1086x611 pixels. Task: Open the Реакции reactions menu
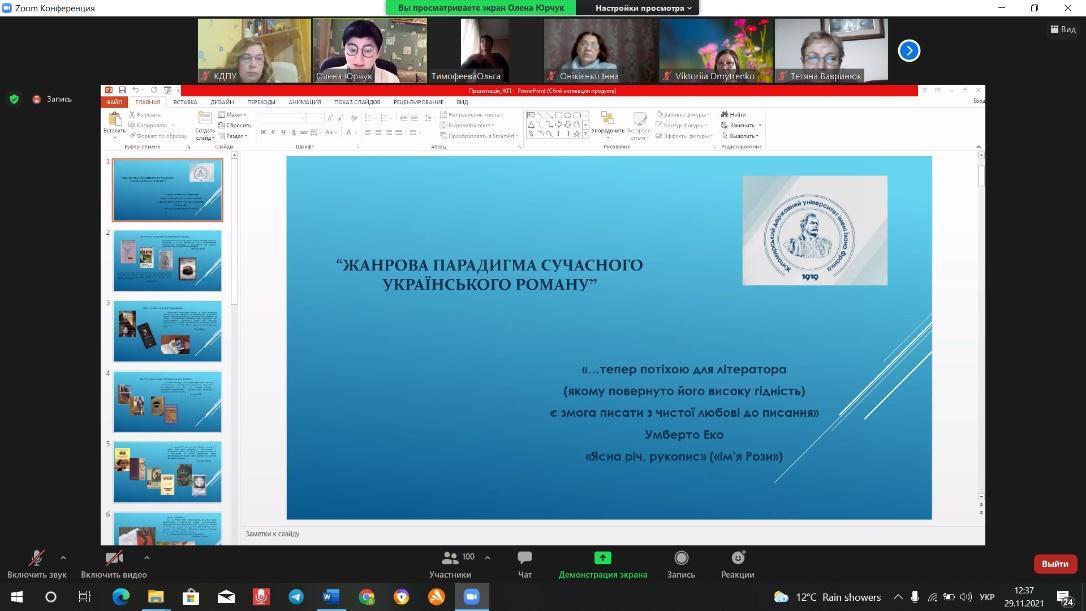coord(737,563)
